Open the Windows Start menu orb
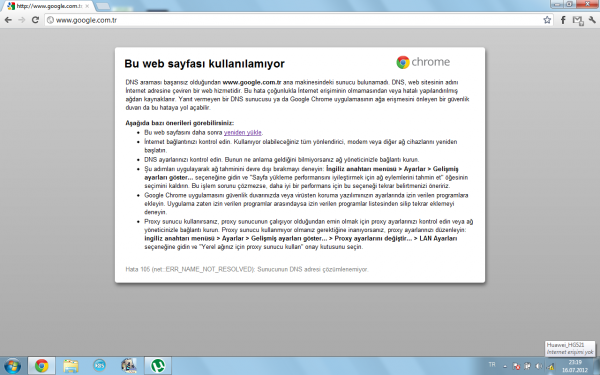The image size is (600, 375). (x=12, y=366)
